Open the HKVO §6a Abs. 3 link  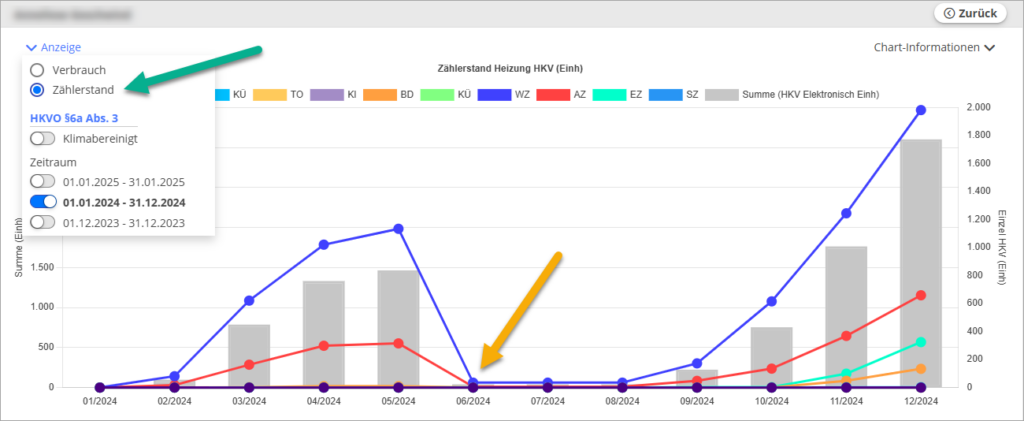[76, 117]
